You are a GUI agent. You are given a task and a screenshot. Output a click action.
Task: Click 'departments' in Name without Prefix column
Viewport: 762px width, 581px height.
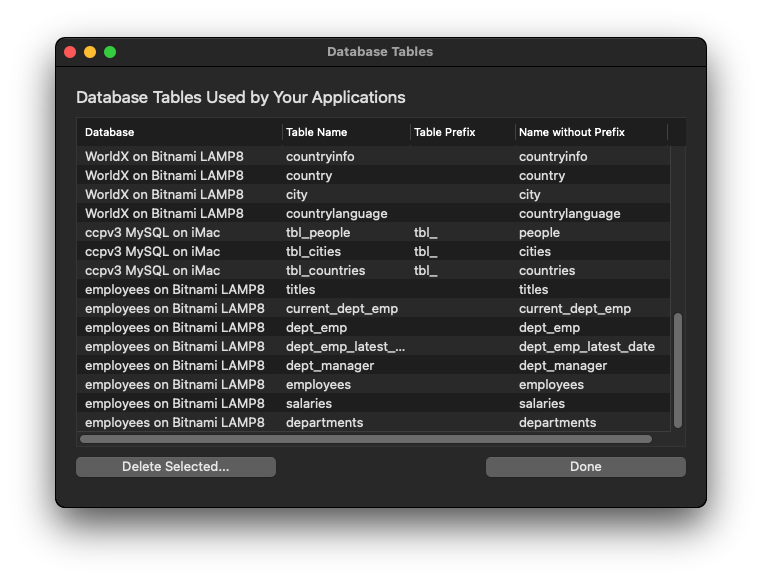tap(557, 422)
